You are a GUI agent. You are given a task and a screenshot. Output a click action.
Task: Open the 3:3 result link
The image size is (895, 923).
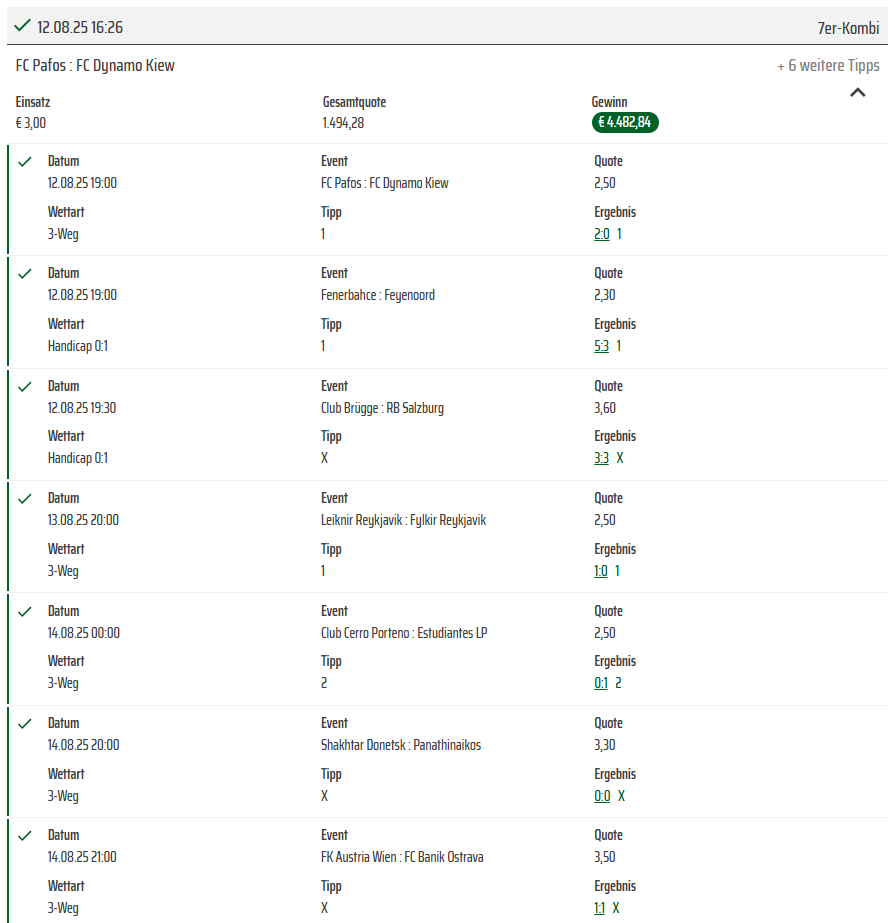click(601, 458)
